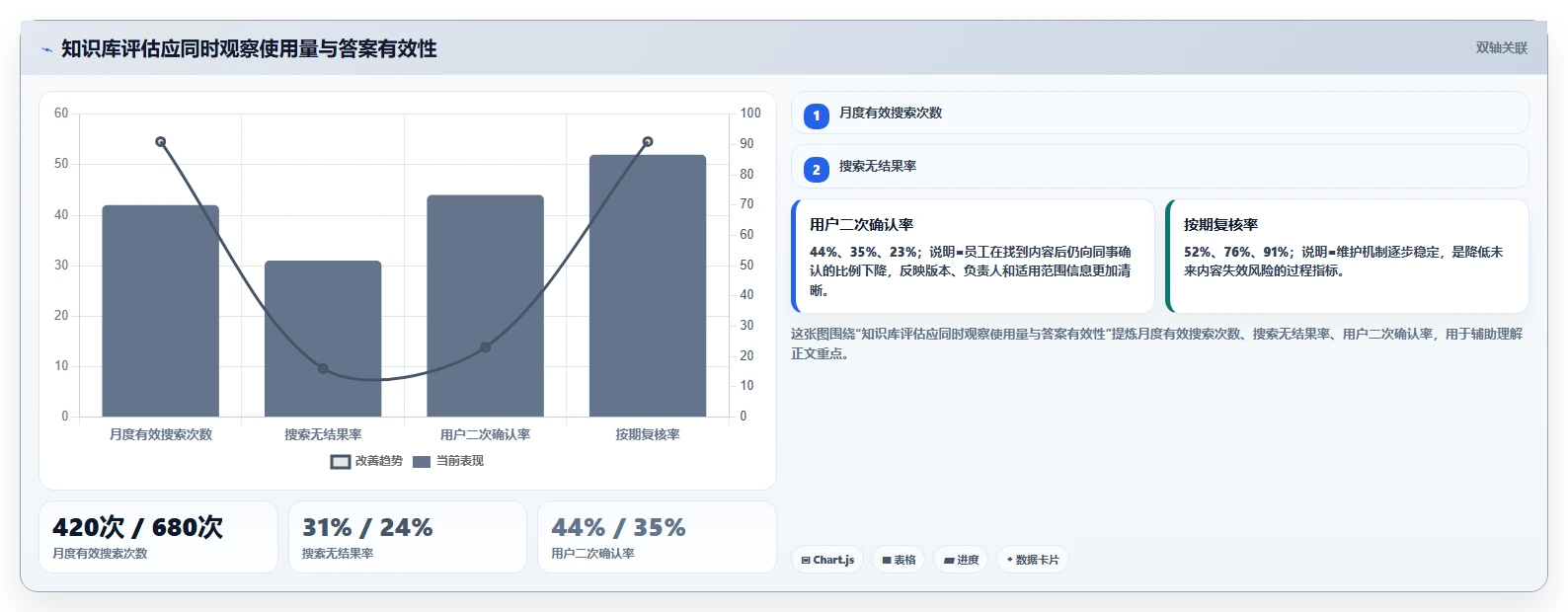Select the 月度有效搜索次数 list row
The width and height of the screenshot is (1568, 612).
1159,114
